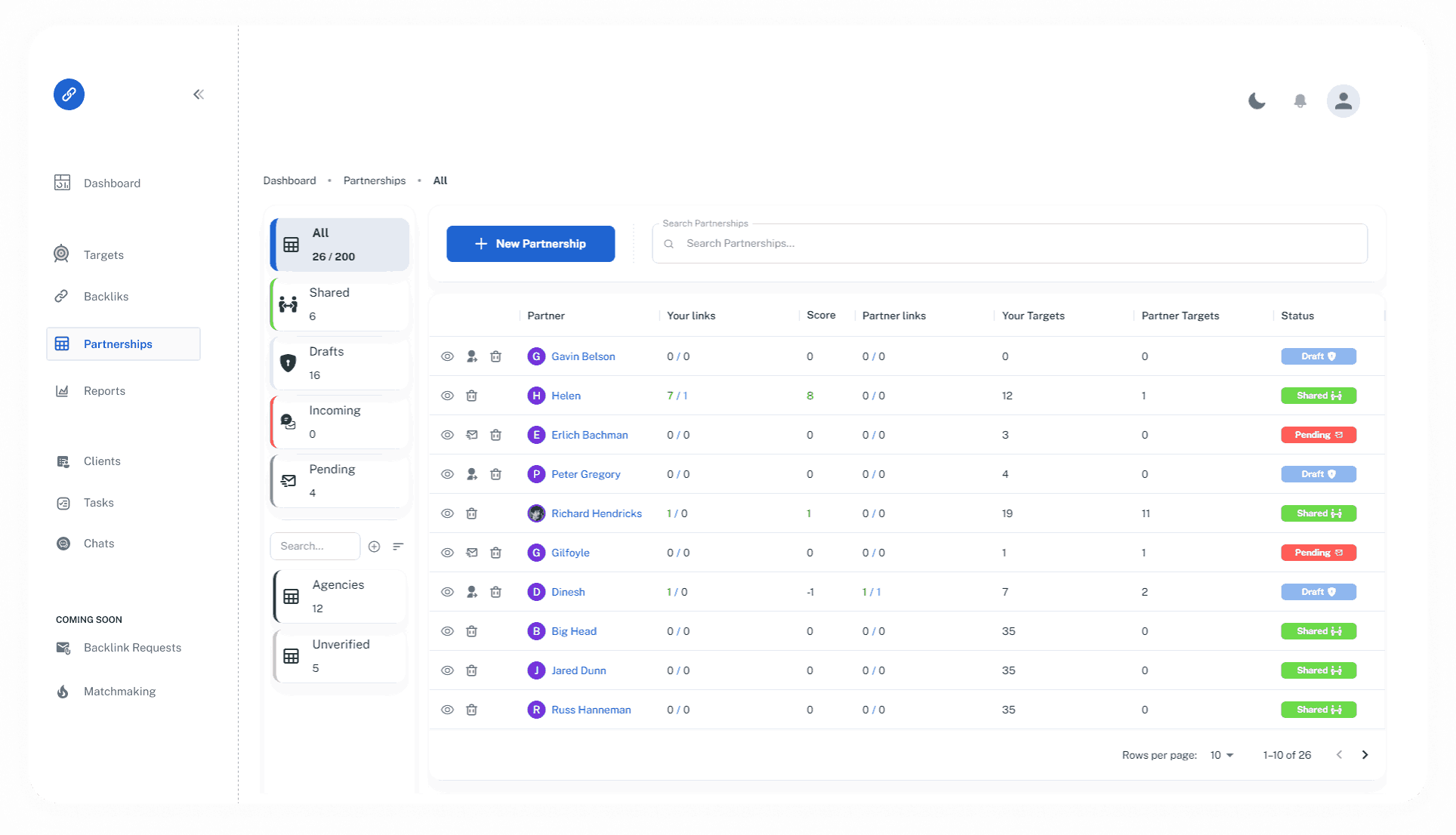Click trash icon in Gavin Belson row
Viewport: 1456px width, 835px height.
(x=495, y=356)
